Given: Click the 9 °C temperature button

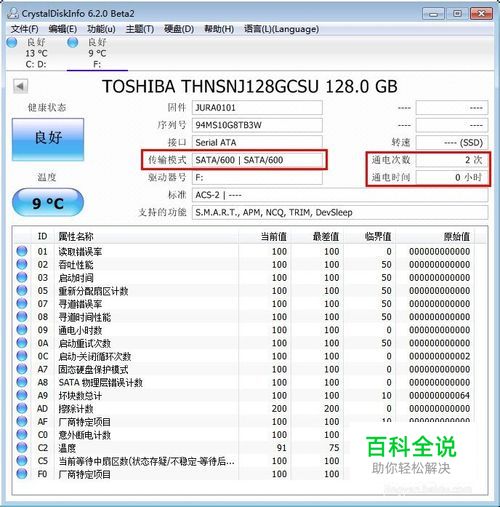Looking at the screenshot, I should 48,203.
